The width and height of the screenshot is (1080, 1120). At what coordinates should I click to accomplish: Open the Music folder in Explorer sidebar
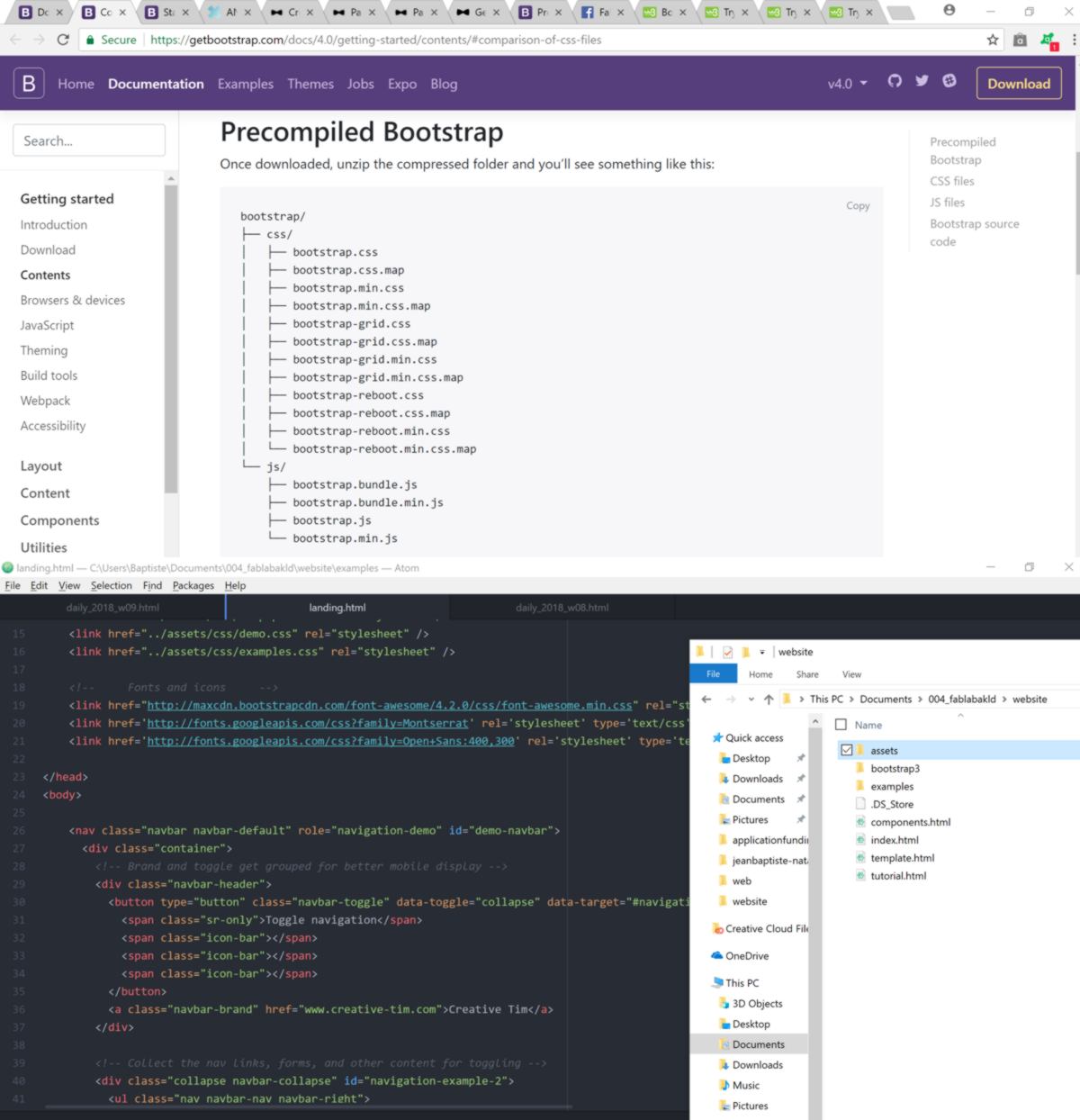[745, 1085]
